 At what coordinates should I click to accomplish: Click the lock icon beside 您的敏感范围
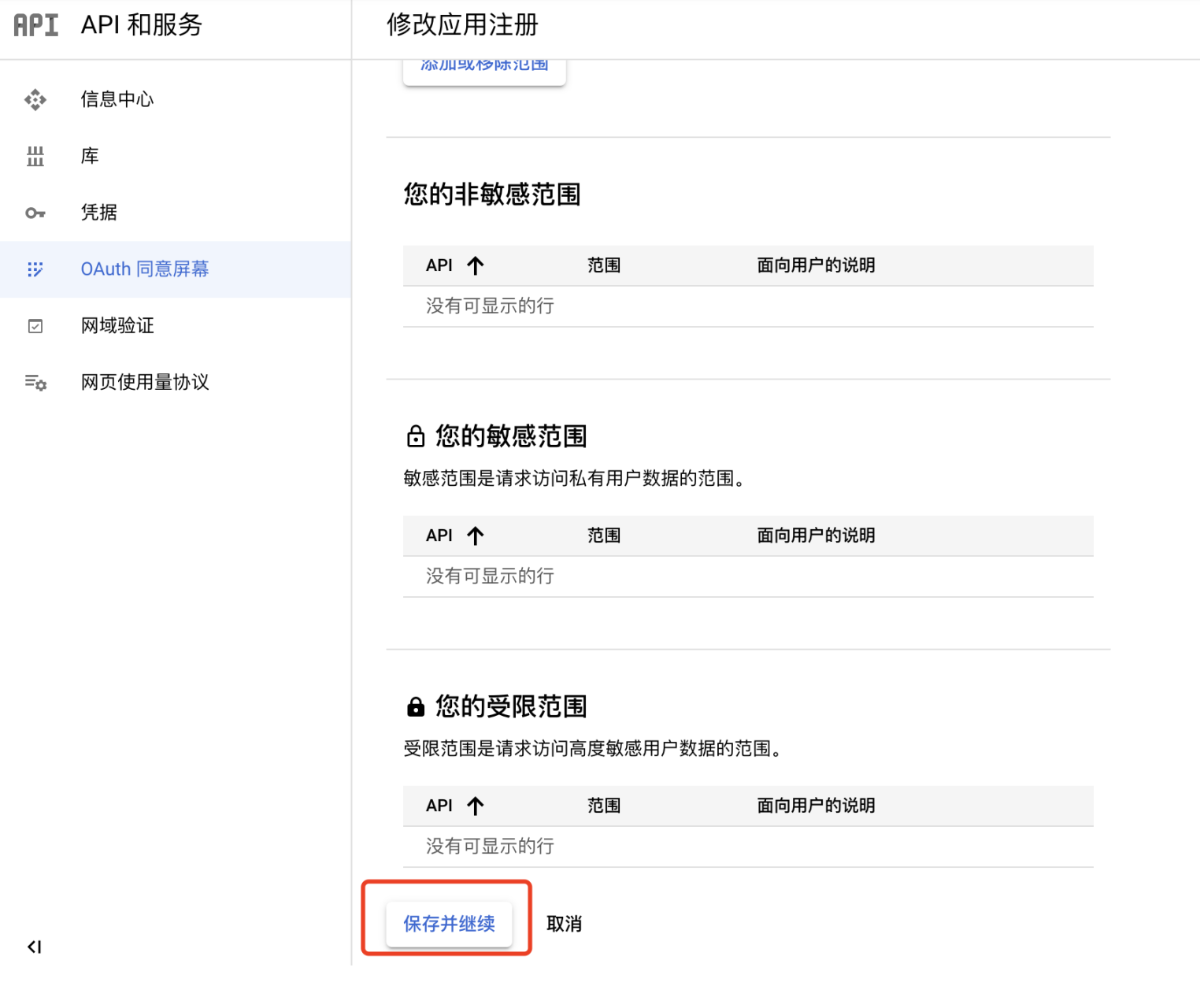click(415, 435)
